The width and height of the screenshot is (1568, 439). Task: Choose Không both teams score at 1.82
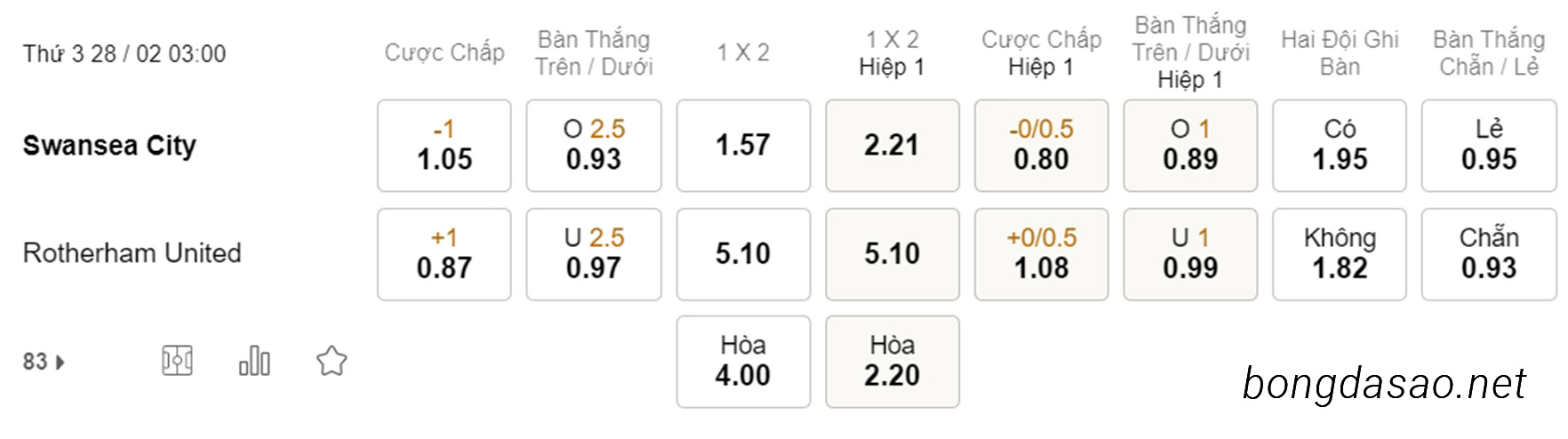(x=1340, y=254)
